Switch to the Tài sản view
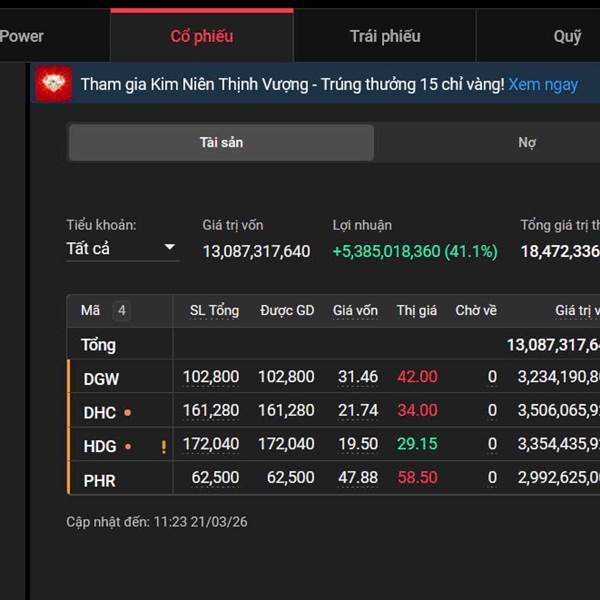The width and height of the screenshot is (600, 600). [x=221, y=143]
